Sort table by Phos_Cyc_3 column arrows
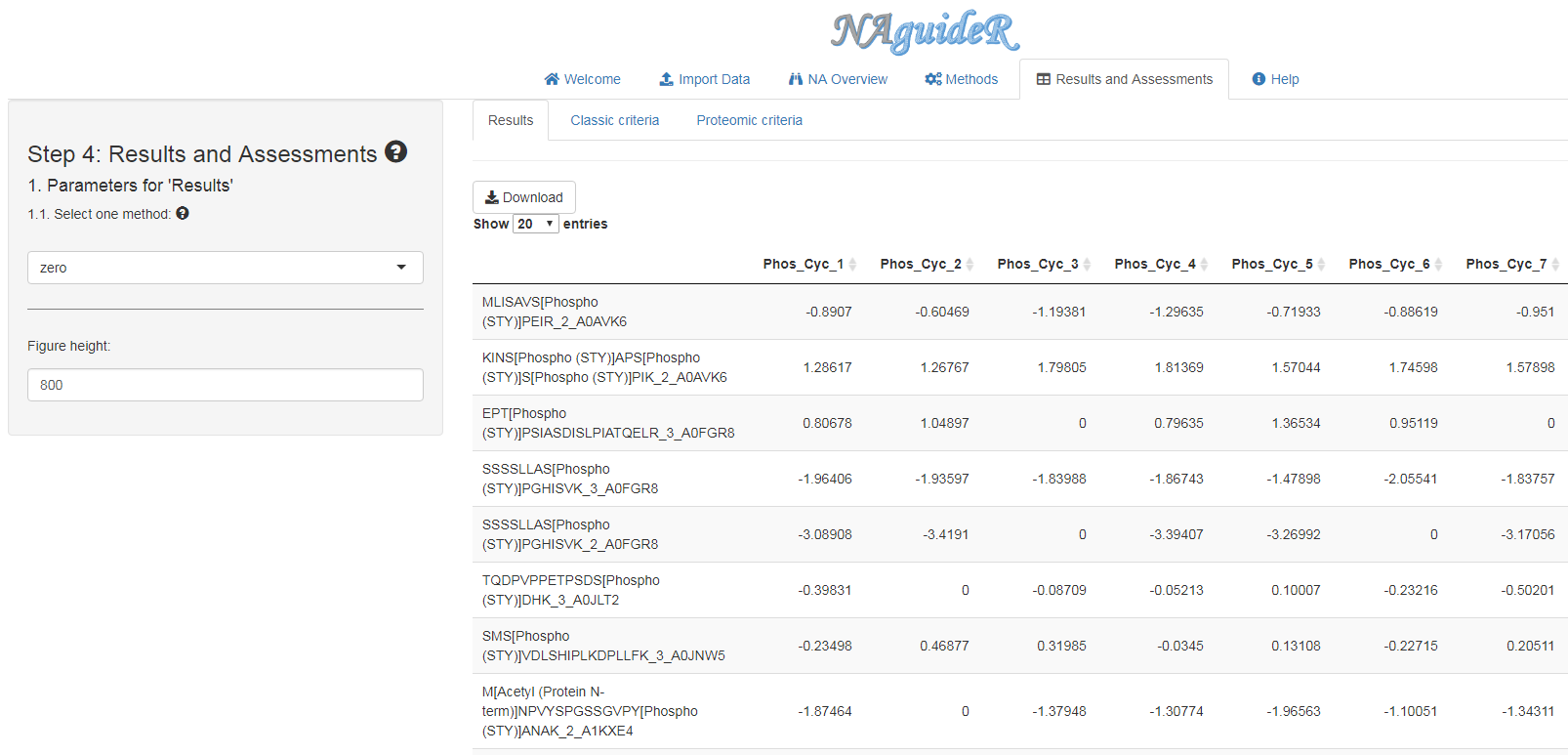1568x755 pixels. (1087, 265)
